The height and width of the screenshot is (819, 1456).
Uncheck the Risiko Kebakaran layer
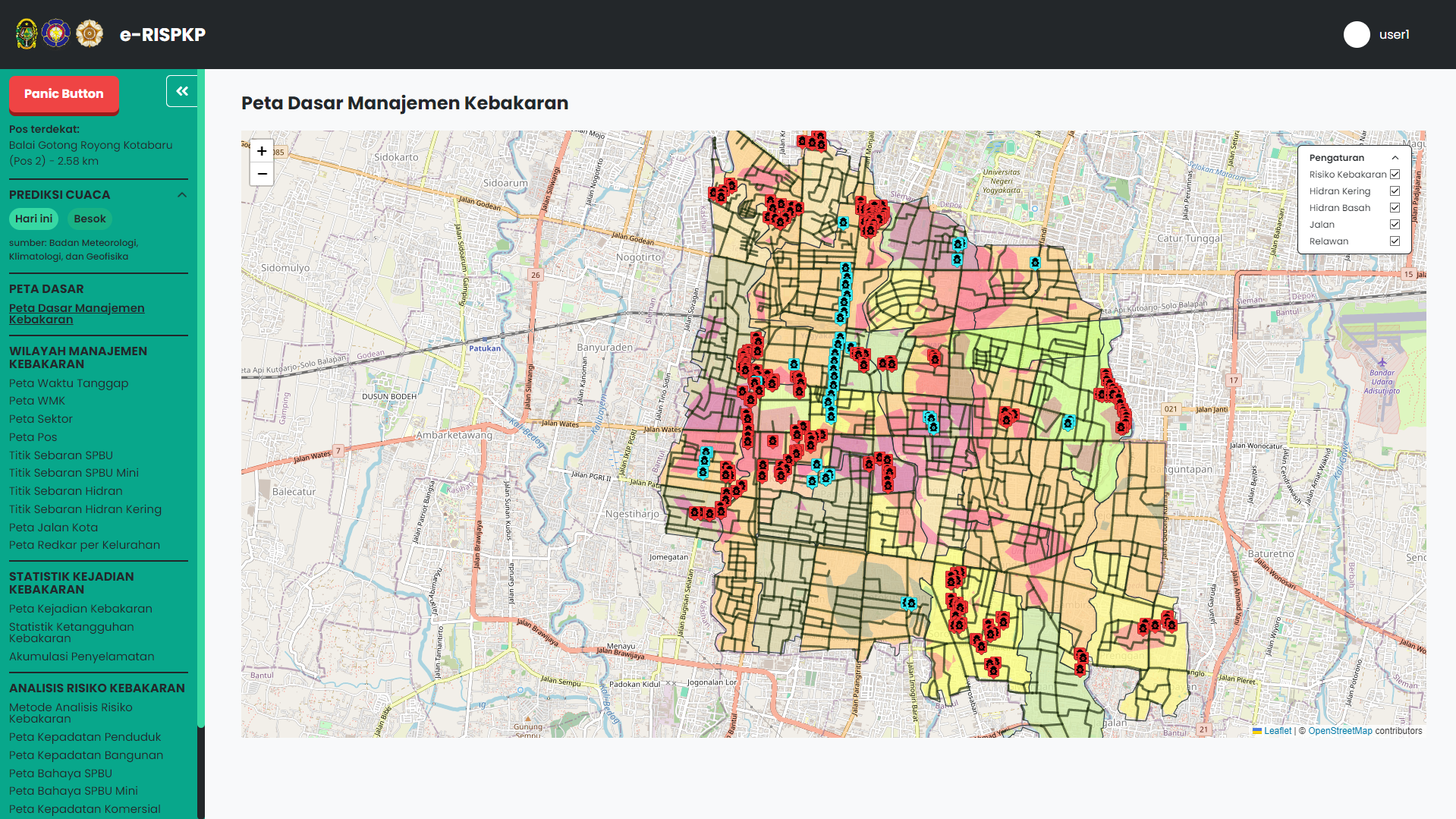pyautogui.click(x=1395, y=175)
